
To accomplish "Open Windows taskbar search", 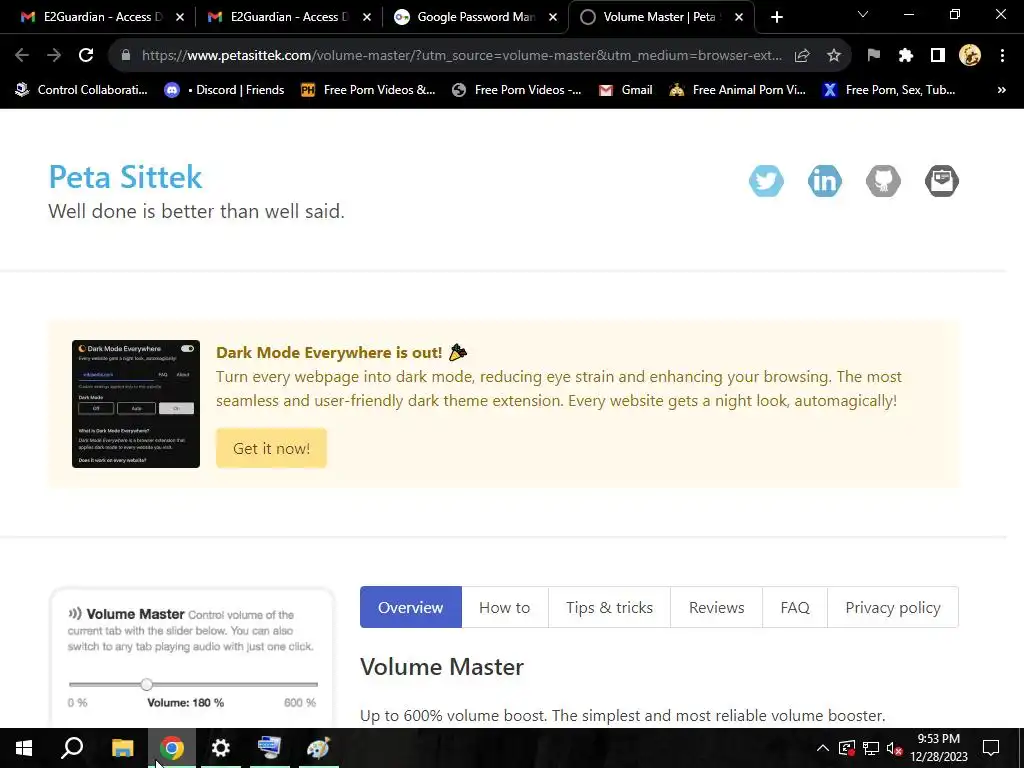I will 72,748.
